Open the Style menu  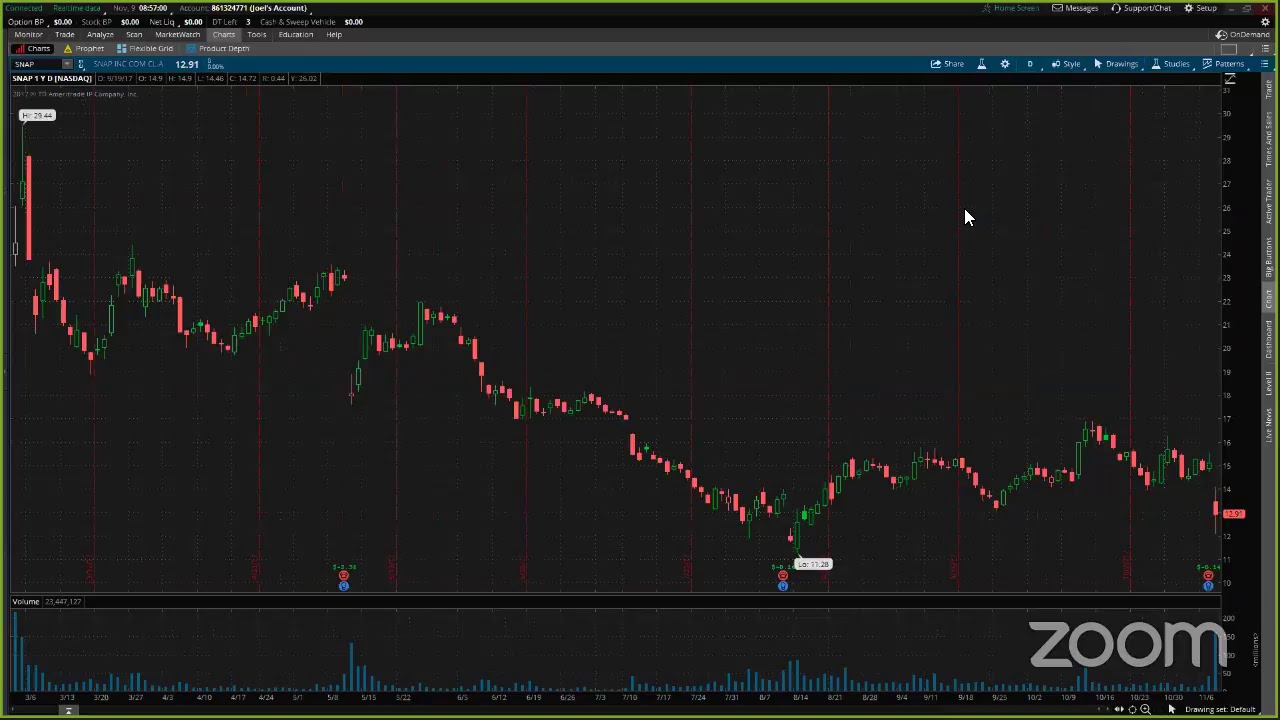click(1065, 64)
